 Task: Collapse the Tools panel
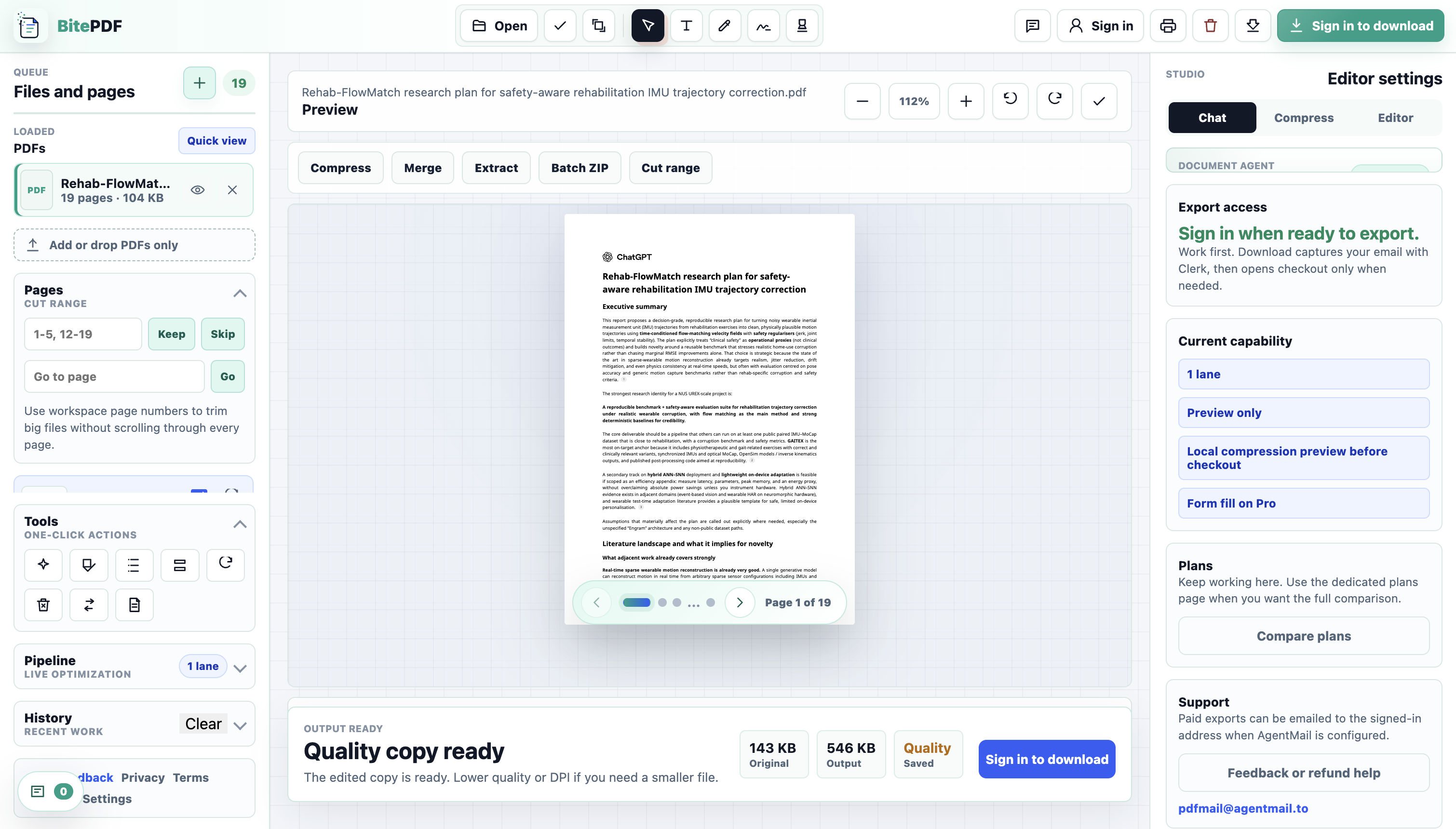coord(240,524)
